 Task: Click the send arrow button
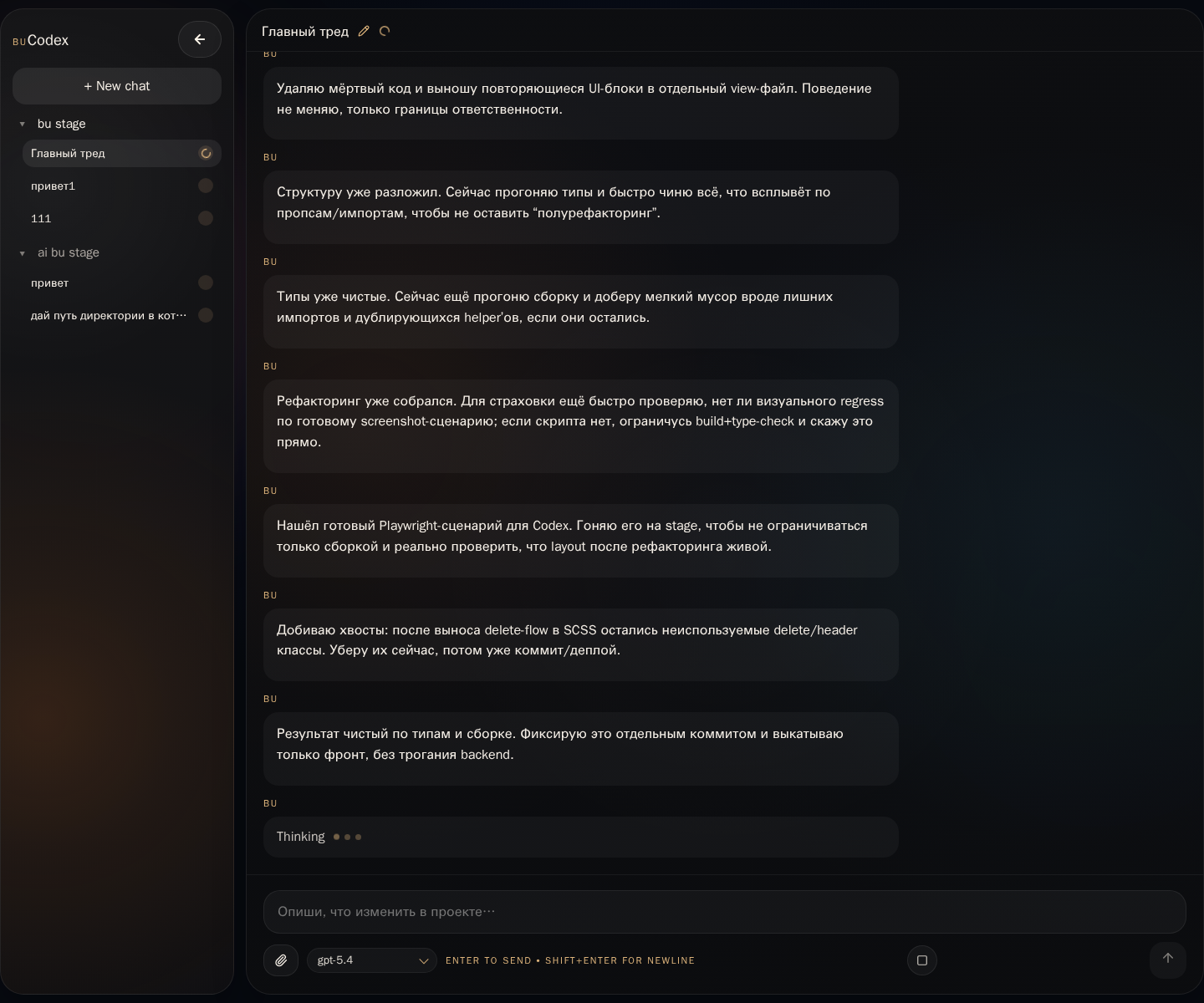tap(1167, 959)
